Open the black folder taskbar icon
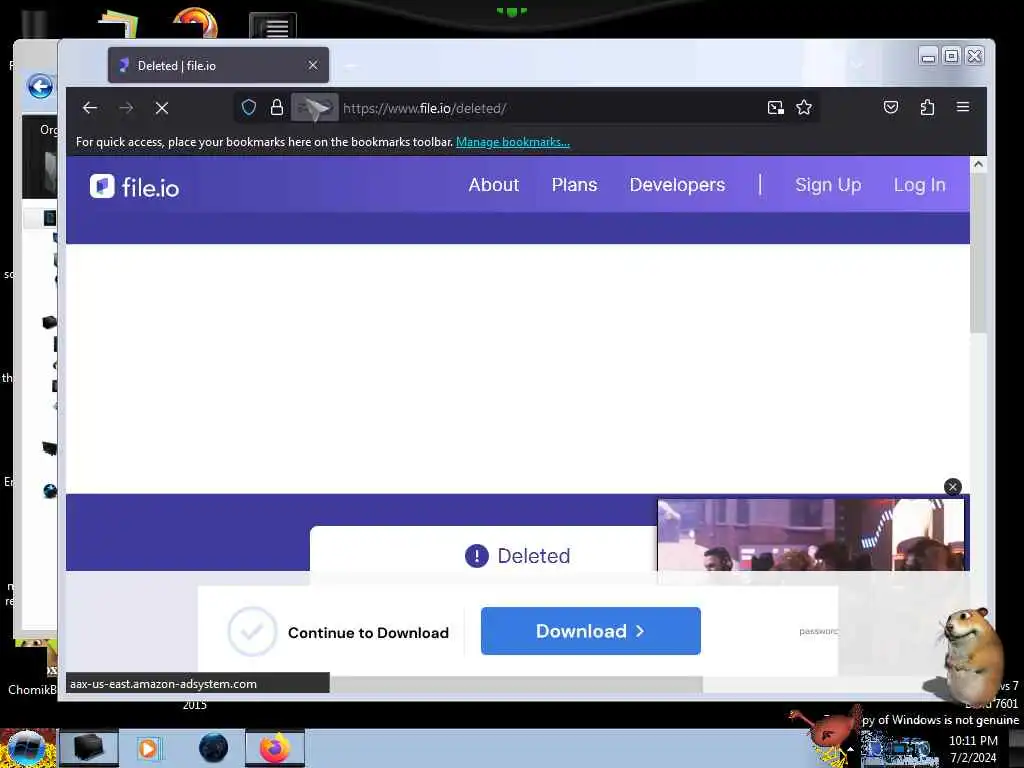This screenshot has width=1024, height=768. (x=89, y=748)
